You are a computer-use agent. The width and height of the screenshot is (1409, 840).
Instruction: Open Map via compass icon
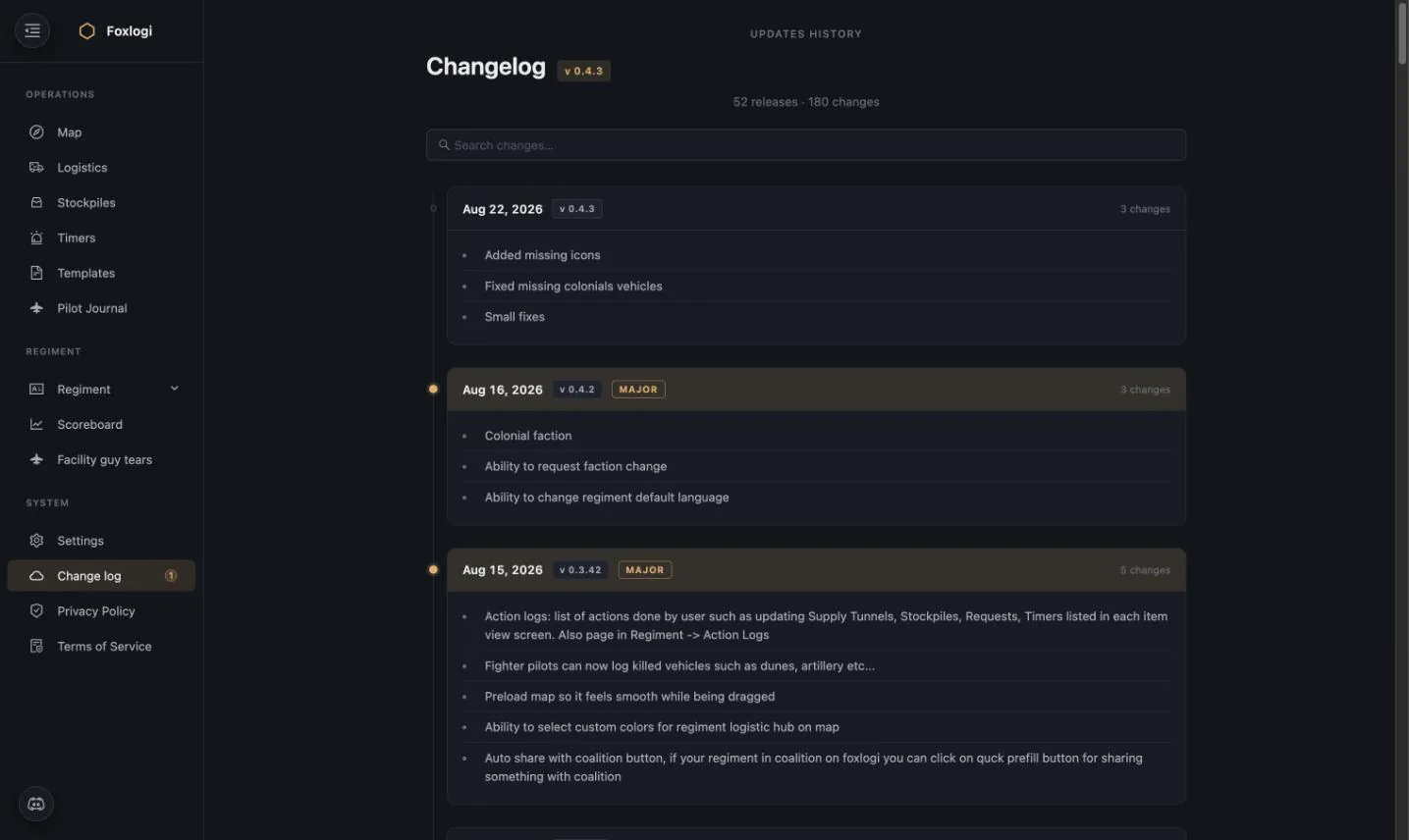[36, 132]
